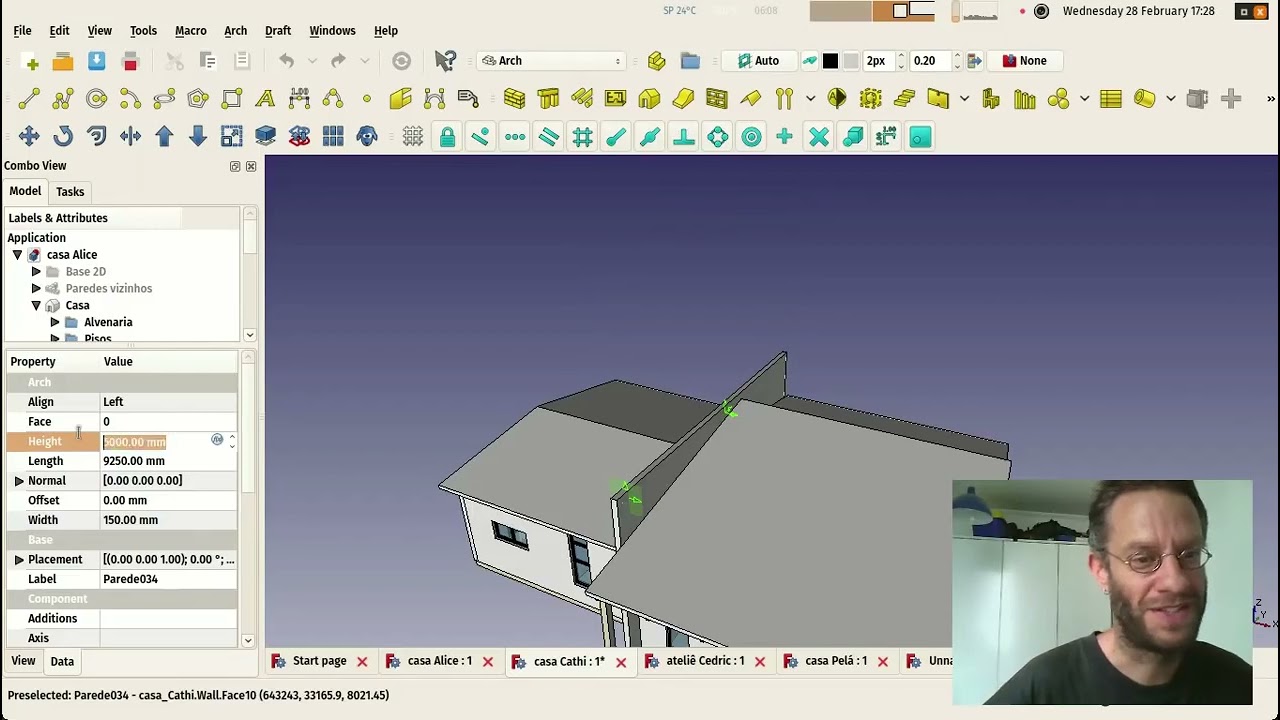
Task: Select the Arch Window tool
Action: [x=716, y=98]
